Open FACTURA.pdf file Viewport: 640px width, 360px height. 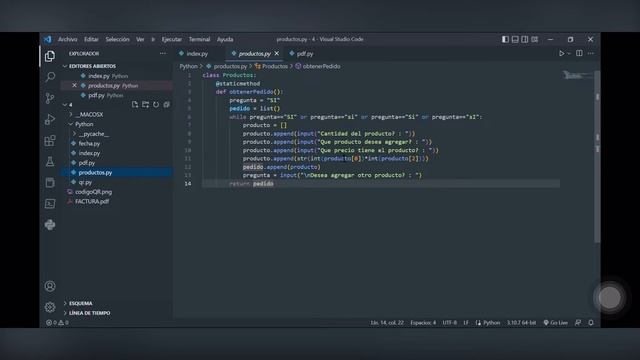click(x=92, y=201)
